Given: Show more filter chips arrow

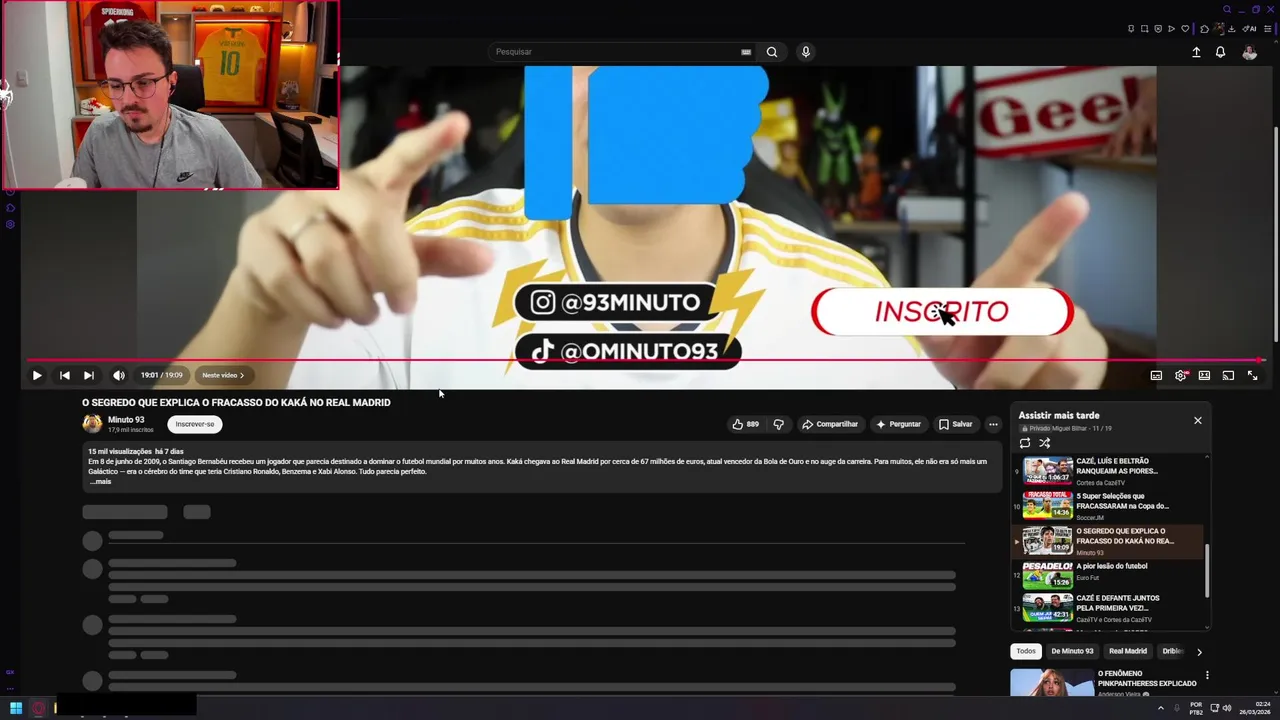Looking at the screenshot, I should (x=1199, y=652).
